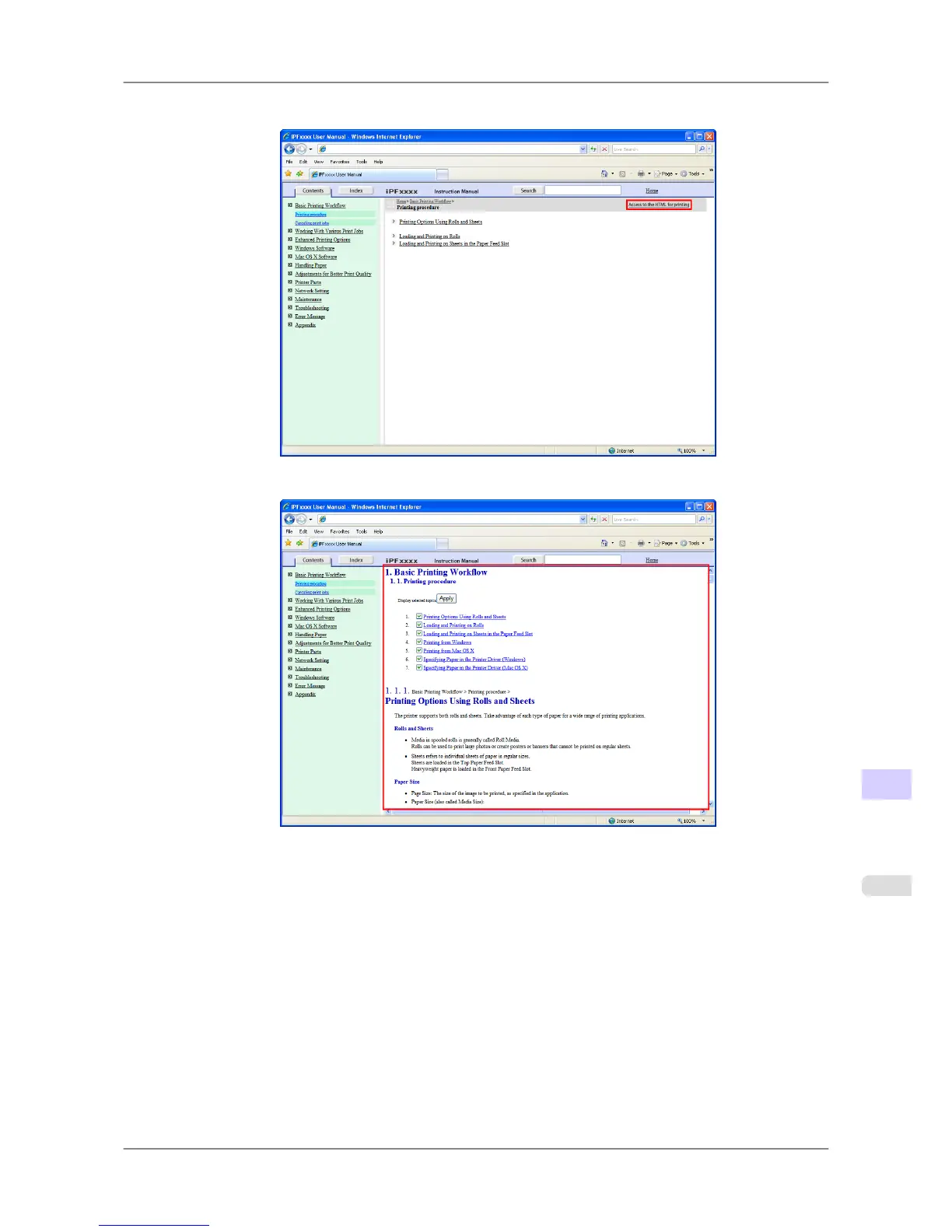This screenshot has width=952, height=1232.
Task: Select the Contents tab in lower window
Action: pyautogui.click(x=313, y=560)
